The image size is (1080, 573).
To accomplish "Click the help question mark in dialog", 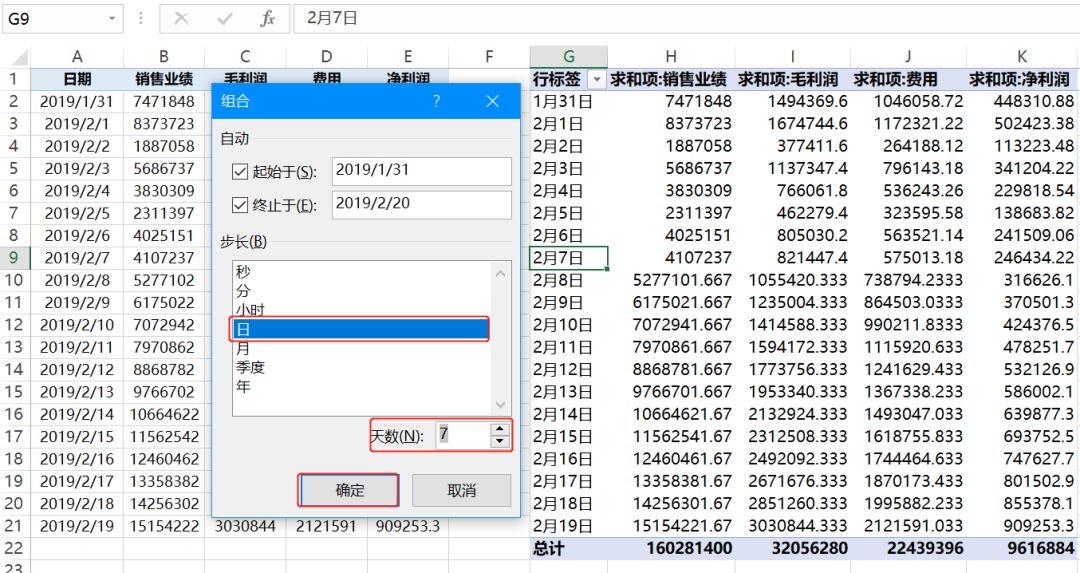I will [x=437, y=101].
